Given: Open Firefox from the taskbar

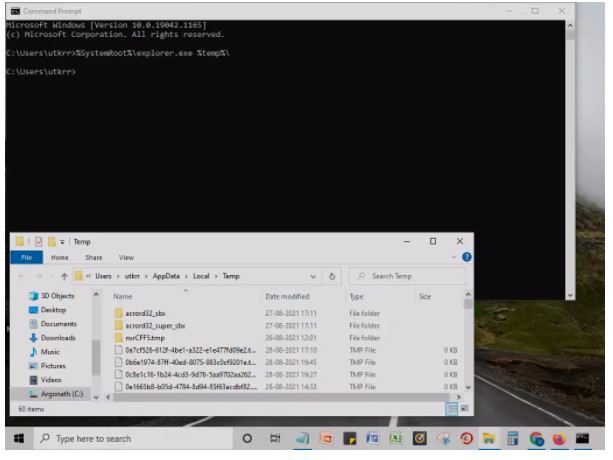Looking at the screenshot, I should [x=560, y=439].
